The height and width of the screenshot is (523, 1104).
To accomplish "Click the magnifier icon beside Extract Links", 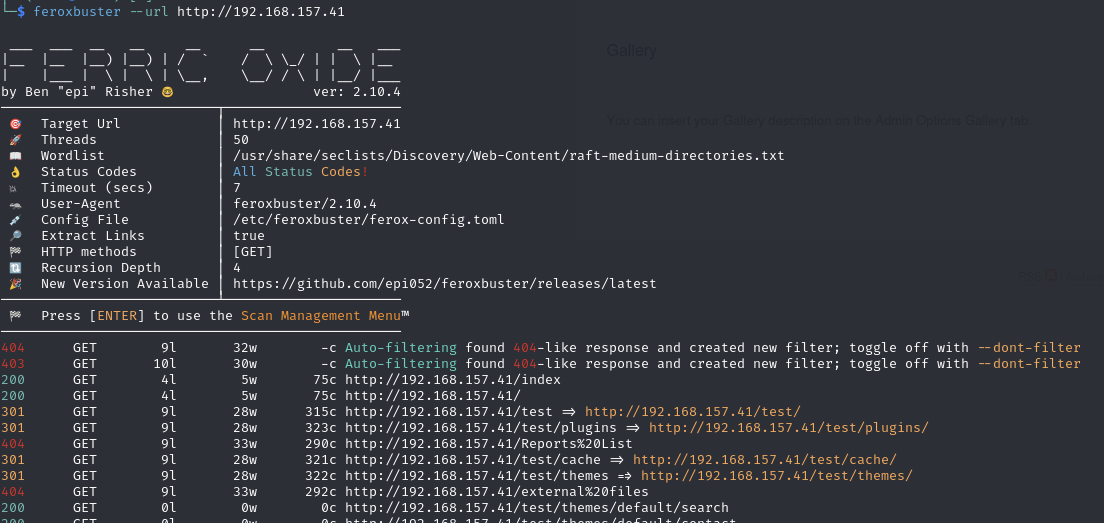I will pyautogui.click(x=15, y=236).
